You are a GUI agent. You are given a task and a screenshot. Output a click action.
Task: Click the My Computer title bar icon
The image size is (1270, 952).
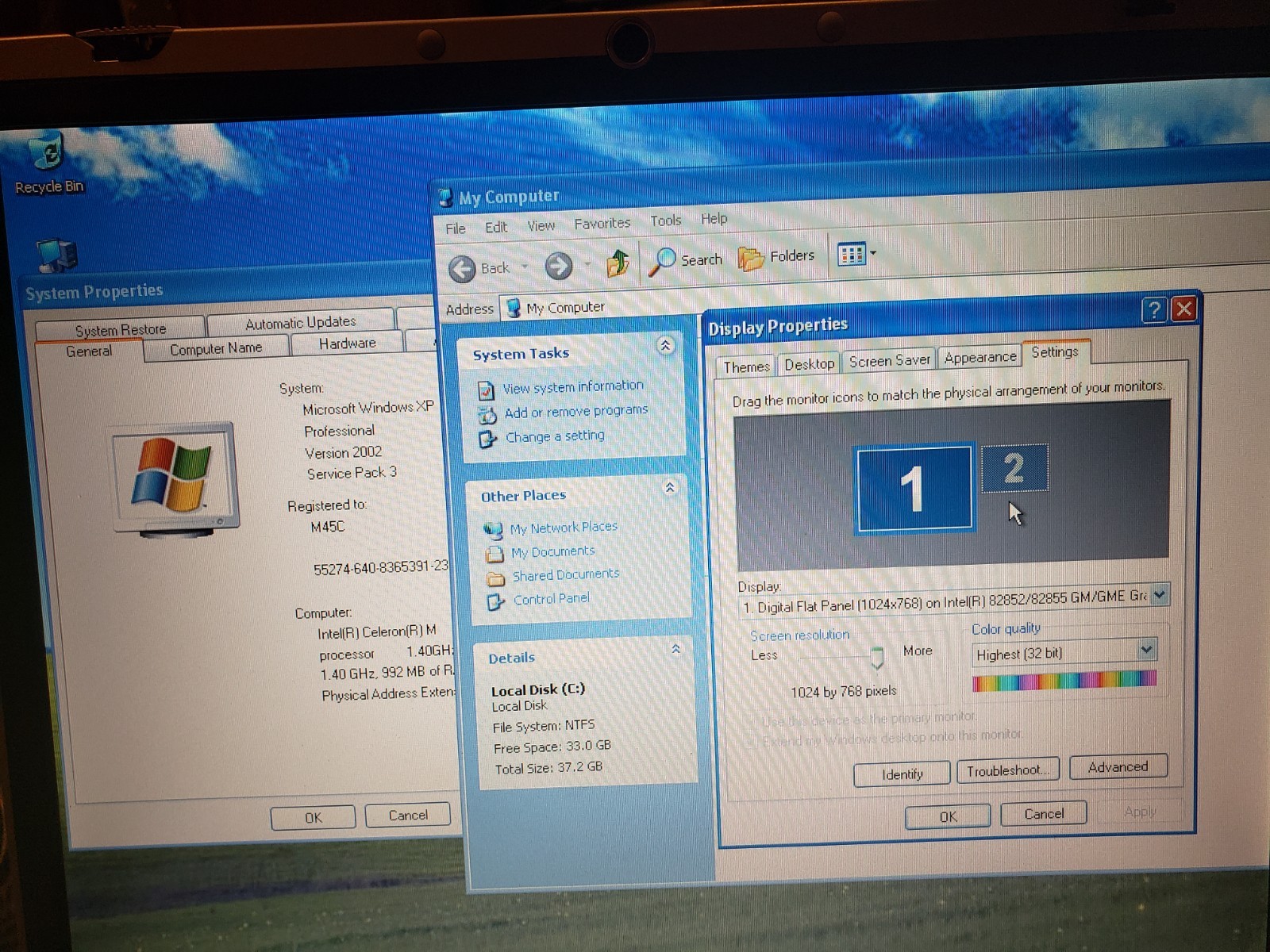point(446,198)
